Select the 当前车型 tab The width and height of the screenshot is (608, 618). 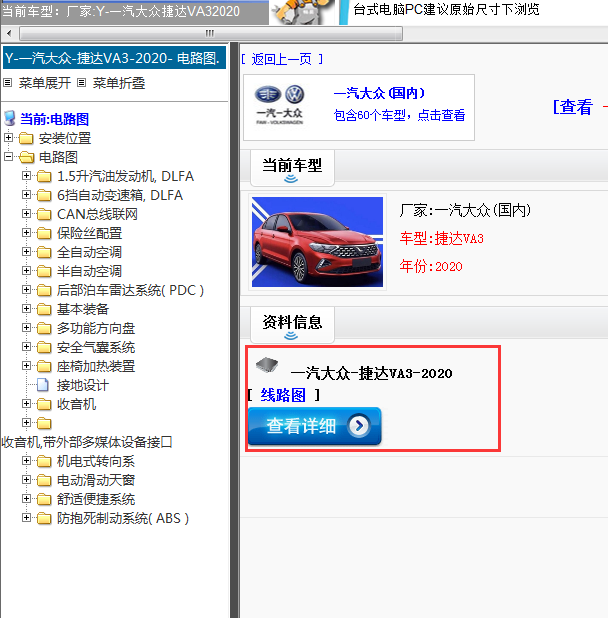(292, 168)
